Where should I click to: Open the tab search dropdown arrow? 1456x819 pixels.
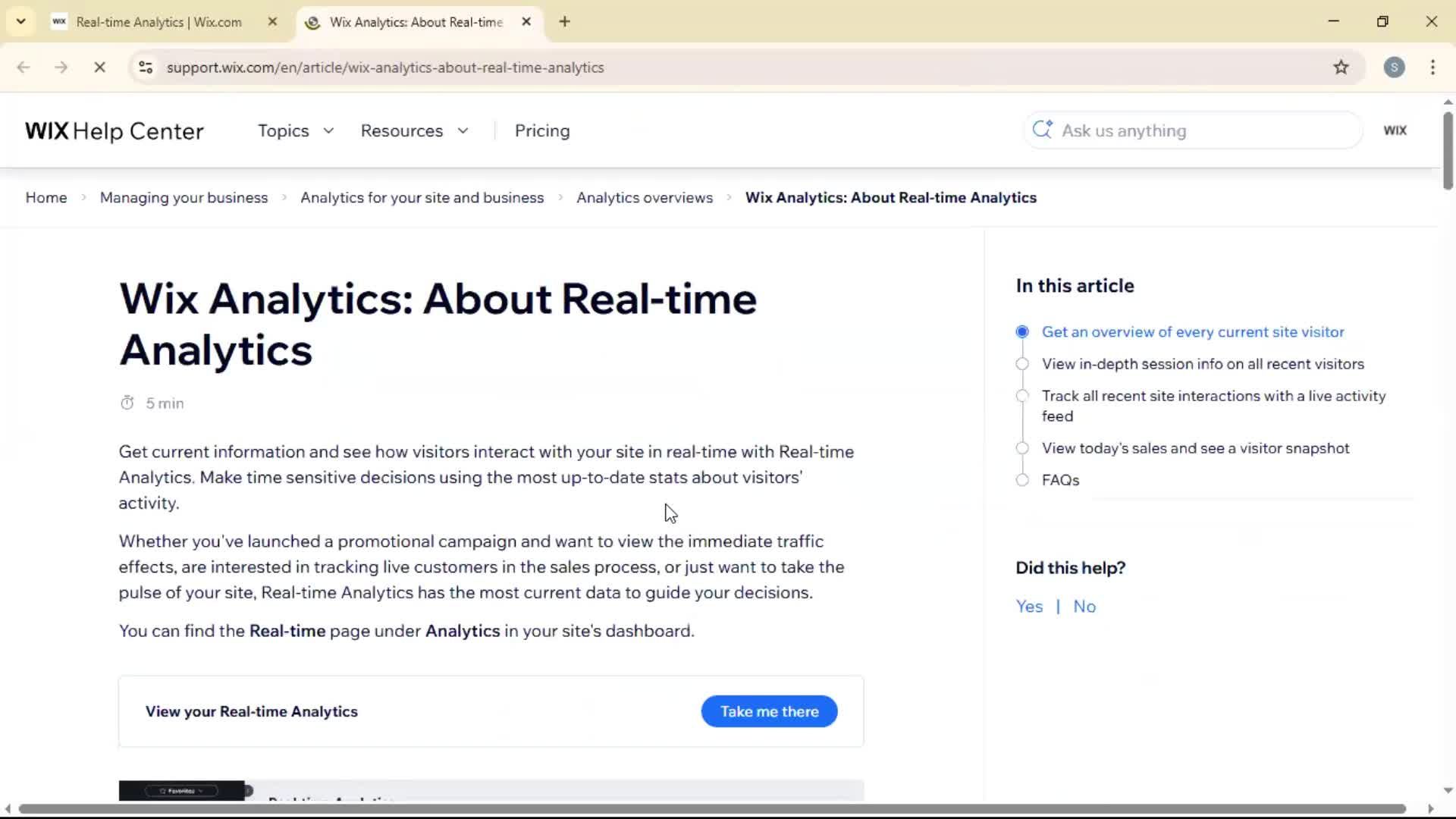coord(21,21)
